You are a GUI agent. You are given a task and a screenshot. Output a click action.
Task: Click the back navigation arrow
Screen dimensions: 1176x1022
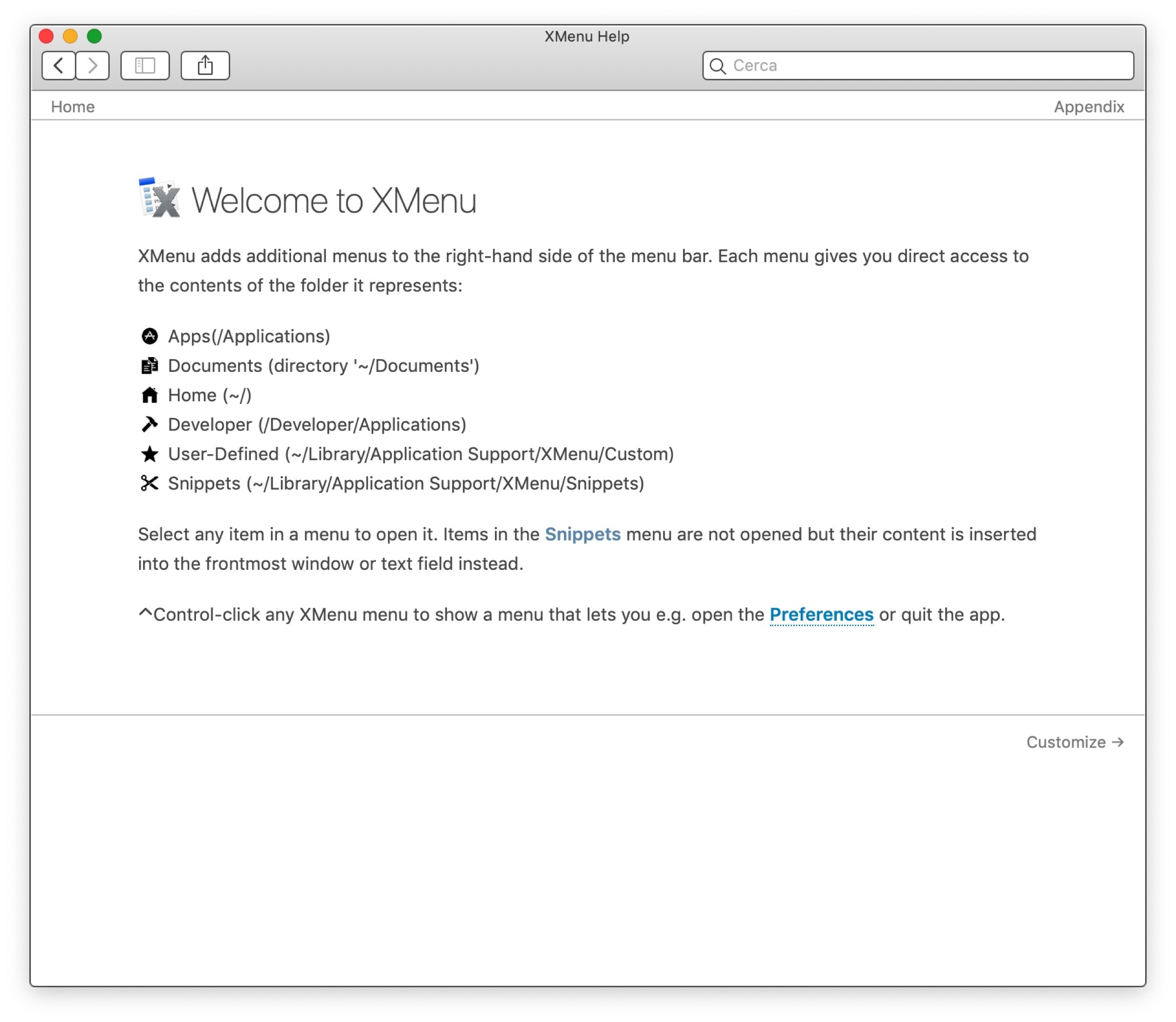58,66
